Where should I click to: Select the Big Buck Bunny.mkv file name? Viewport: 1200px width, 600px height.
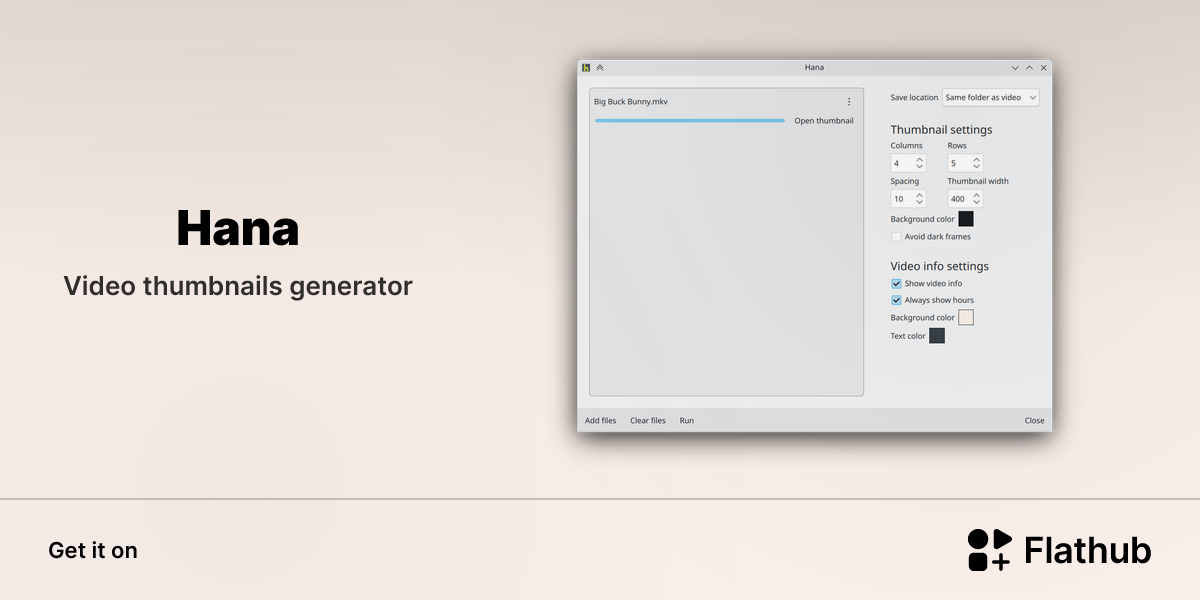(x=631, y=102)
